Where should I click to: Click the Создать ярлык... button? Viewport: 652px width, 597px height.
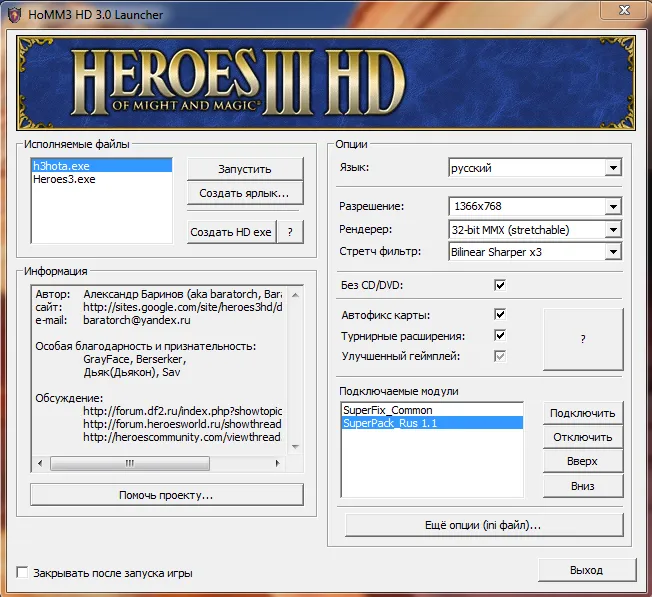(x=244, y=193)
